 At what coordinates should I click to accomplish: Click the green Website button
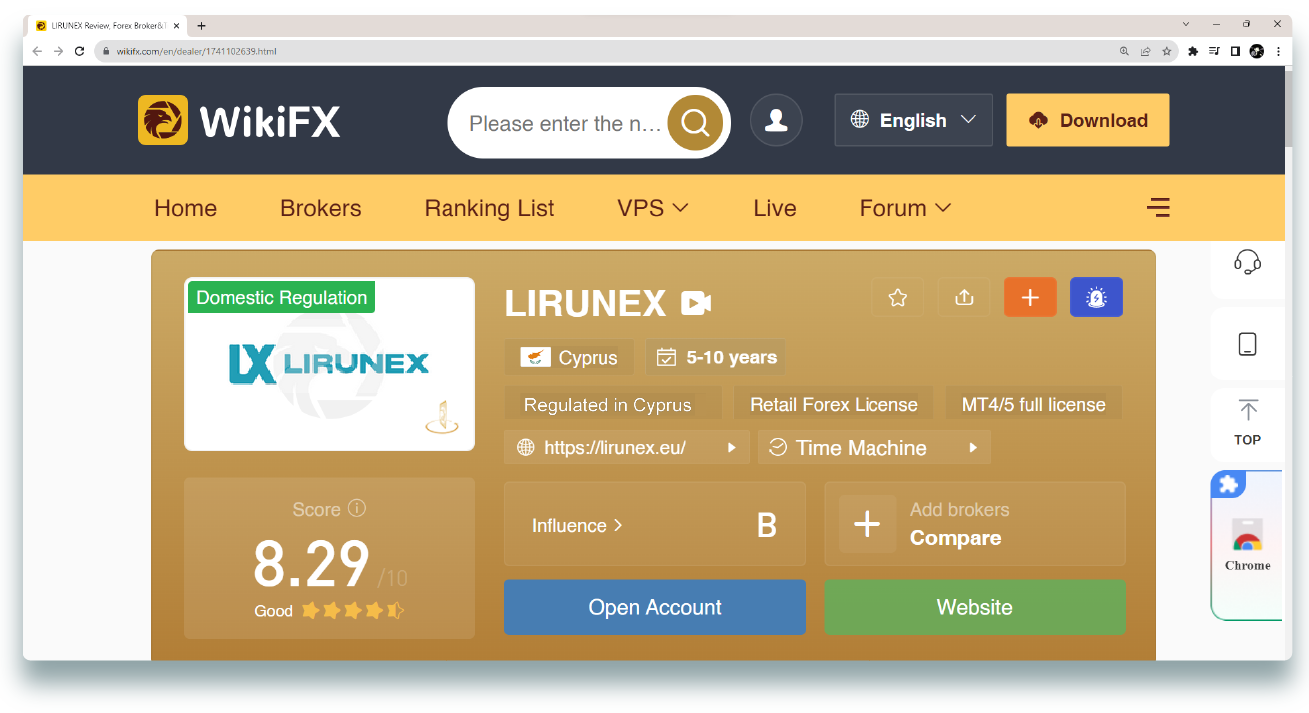pyautogui.click(x=975, y=607)
